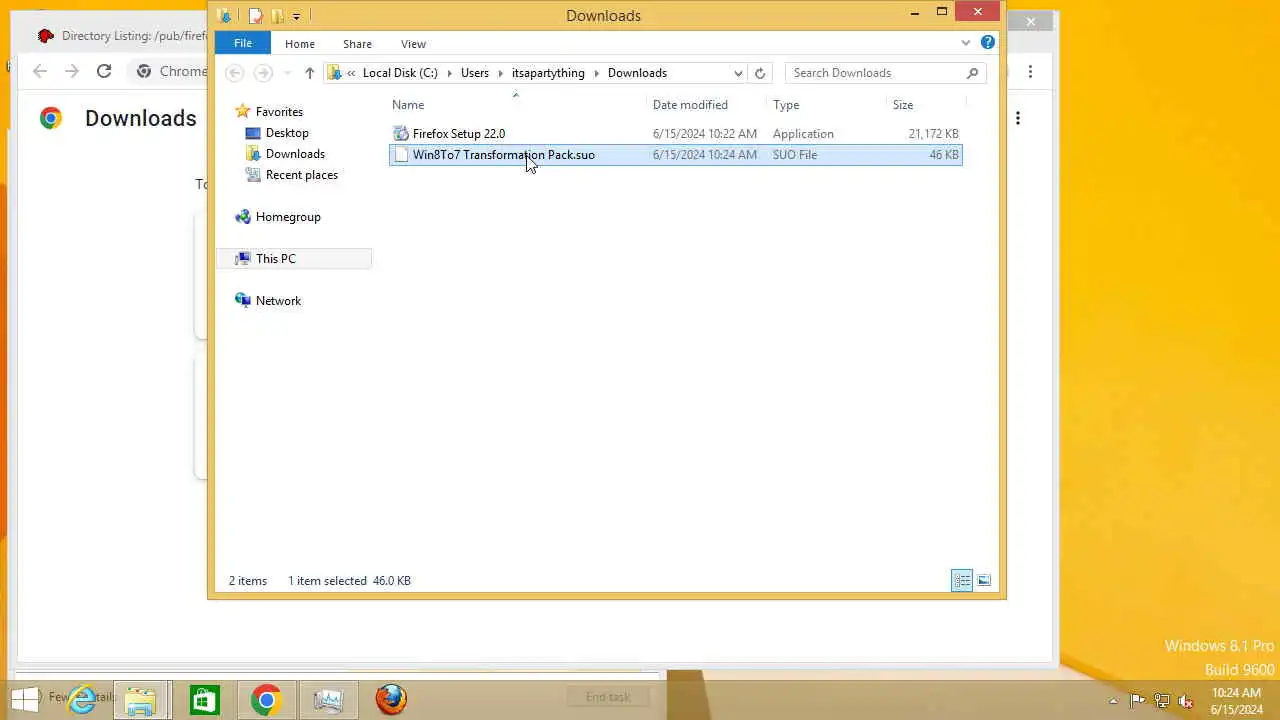Open Chrome Downloads page three-dot menu
1280x720 pixels.
point(1018,118)
